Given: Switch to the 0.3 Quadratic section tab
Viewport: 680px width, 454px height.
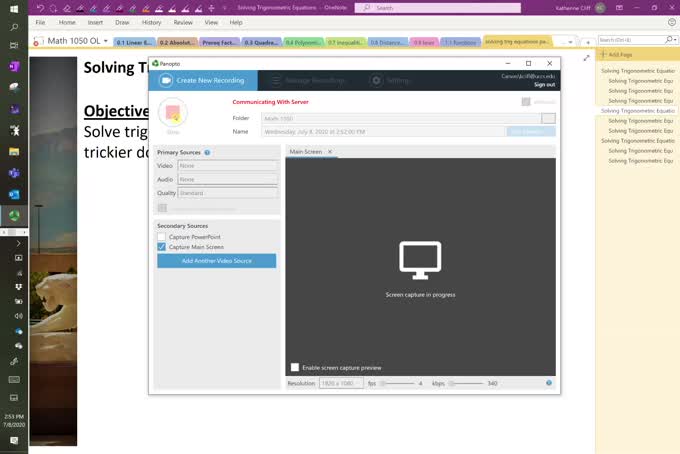Looking at the screenshot, I should [x=262, y=43].
